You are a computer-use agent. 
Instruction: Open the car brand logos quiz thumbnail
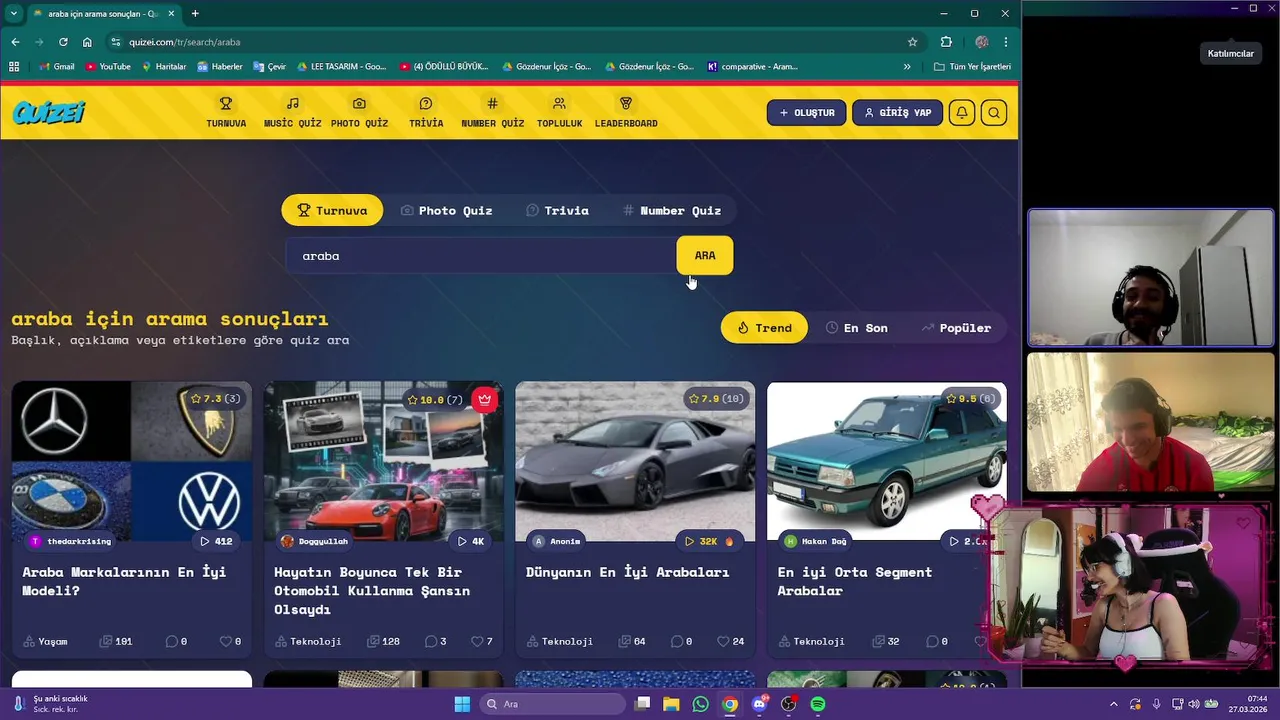coord(132,461)
